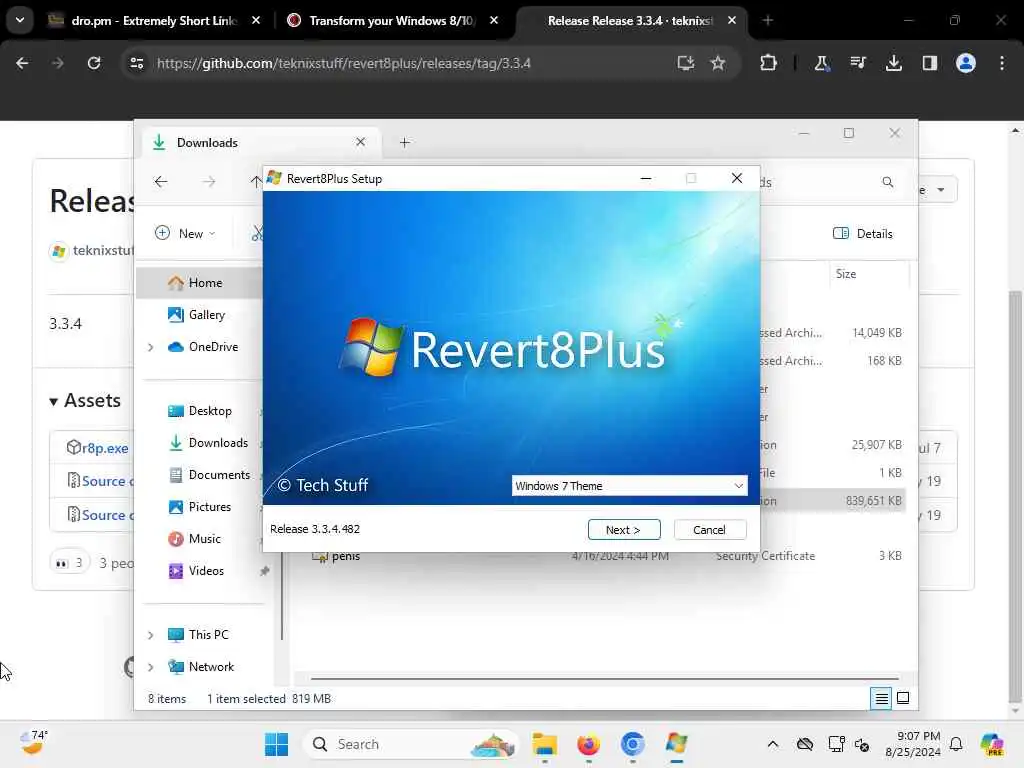Viewport: 1024px width, 768px height.
Task: Open Firefox from taskbar
Action: [x=588, y=744]
